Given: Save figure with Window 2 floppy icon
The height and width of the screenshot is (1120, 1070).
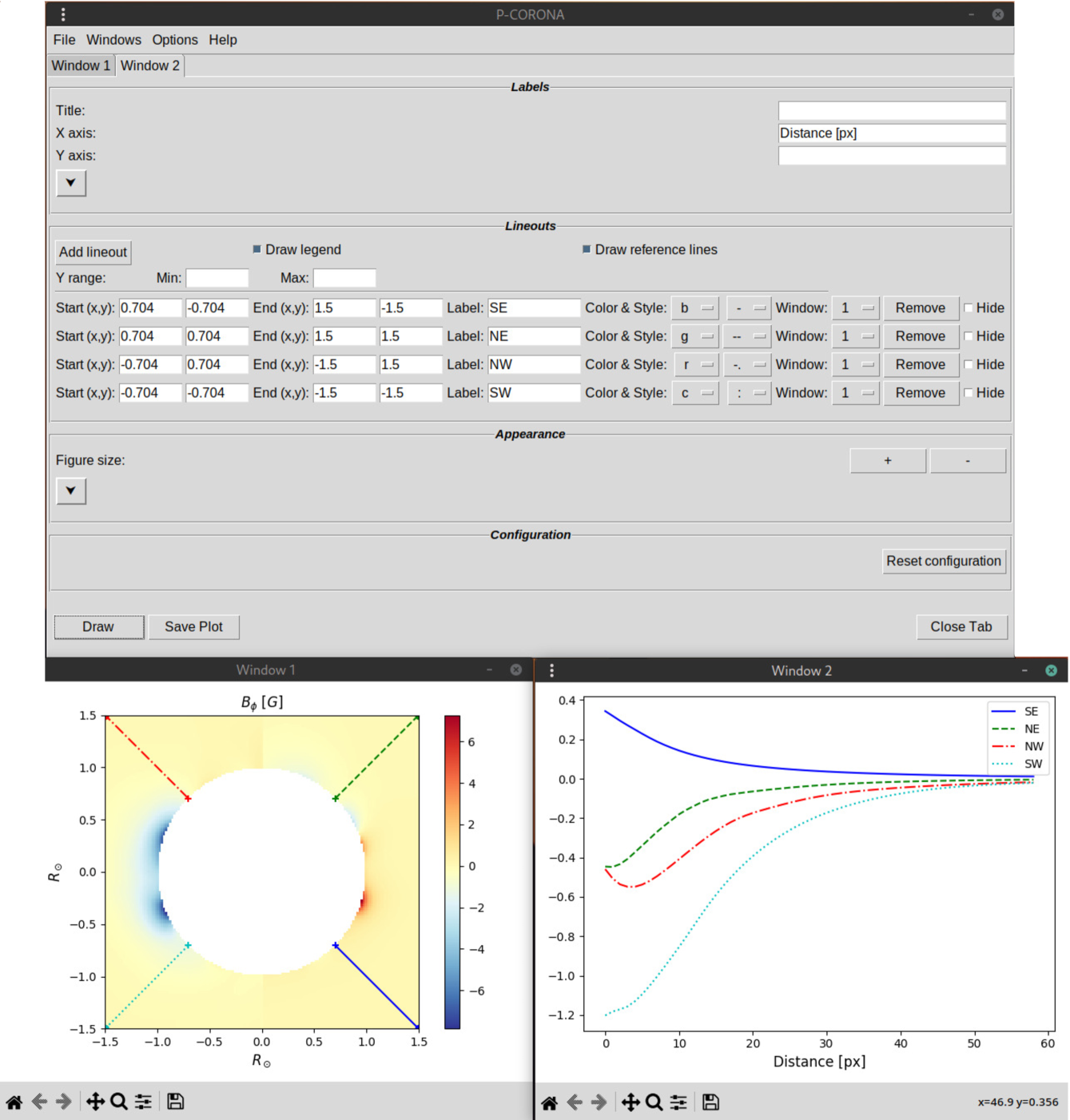Looking at the screenshot, I should click(711, 1102).
